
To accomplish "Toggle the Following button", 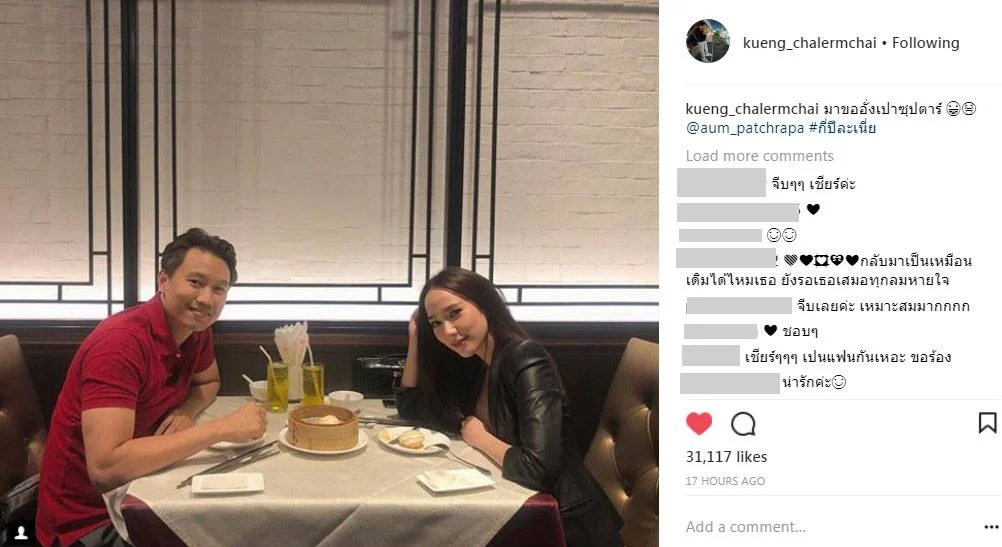I will tap(925, 43).
